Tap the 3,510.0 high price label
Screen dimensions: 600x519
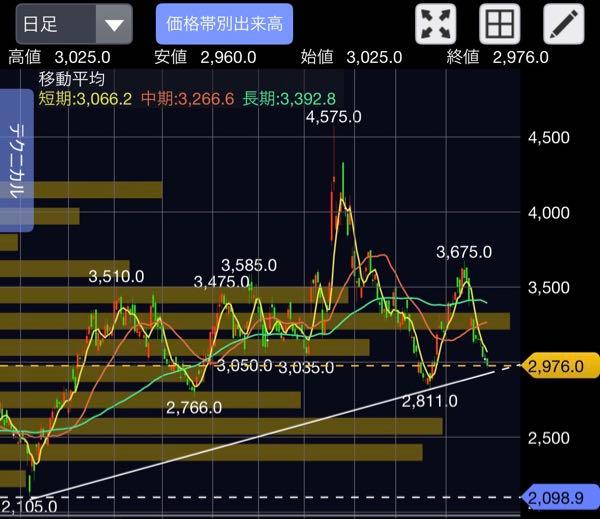(116, 276)
